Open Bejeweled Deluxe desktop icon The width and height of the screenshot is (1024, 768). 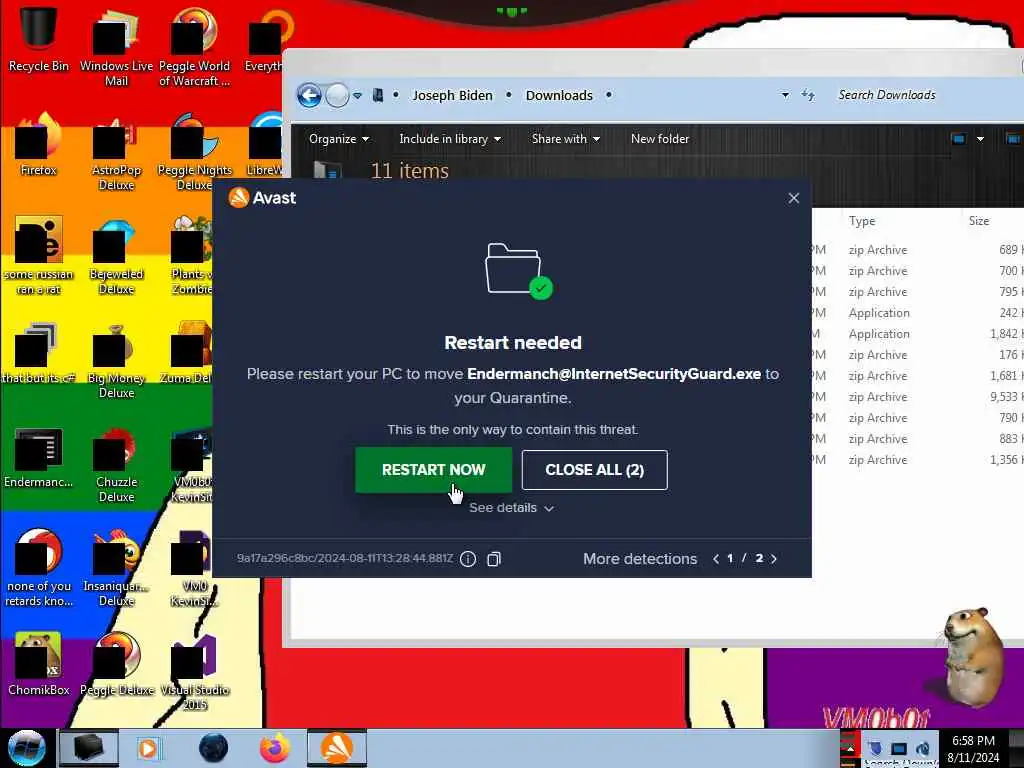click(x=116, y=256)
